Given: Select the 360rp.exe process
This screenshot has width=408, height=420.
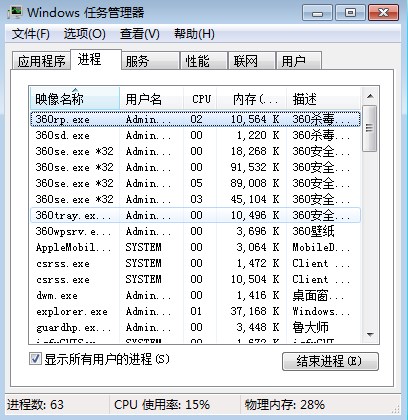Looking at the screenshot, I should coord(195,119).
